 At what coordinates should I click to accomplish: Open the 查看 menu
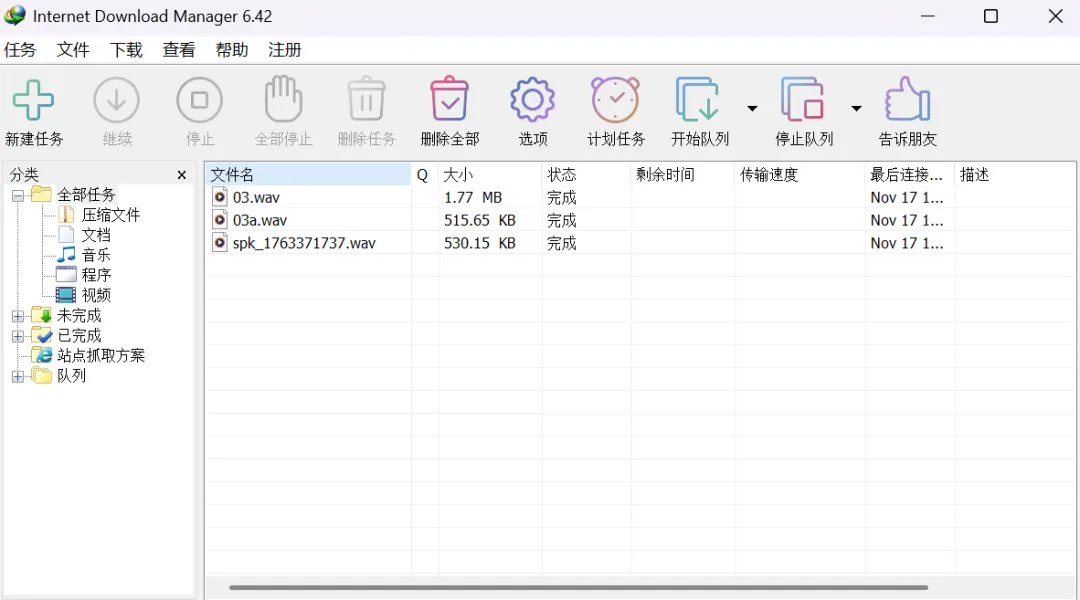click(x=179, y=50)
